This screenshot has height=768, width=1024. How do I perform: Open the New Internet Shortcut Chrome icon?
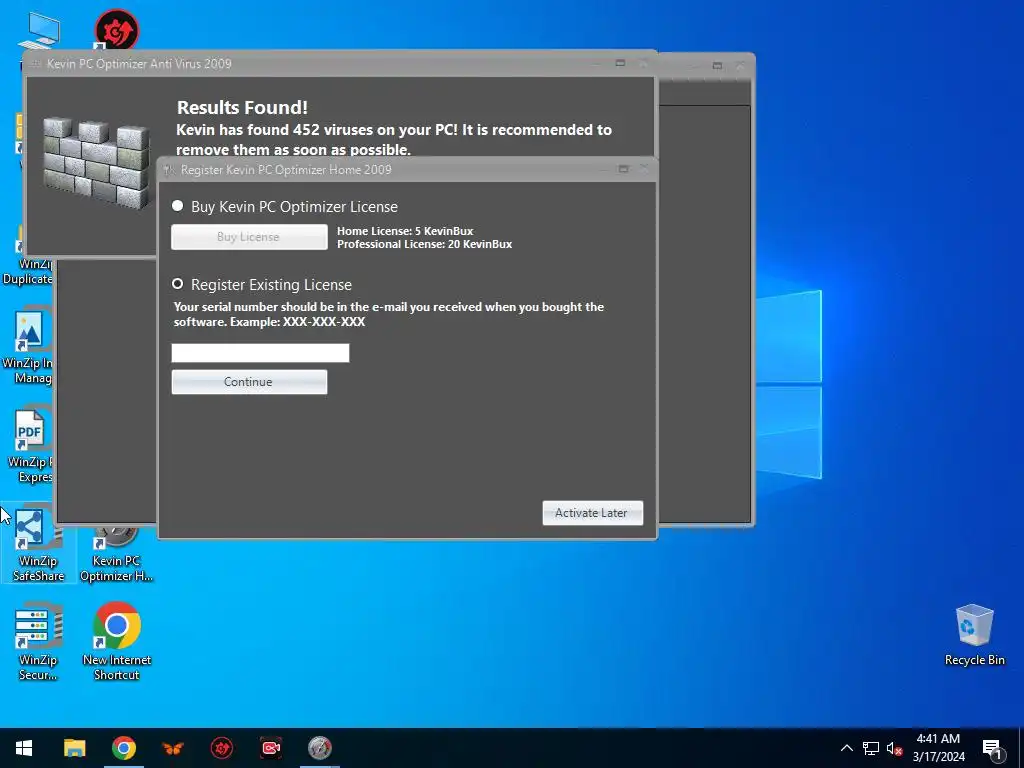coord(117,641)
